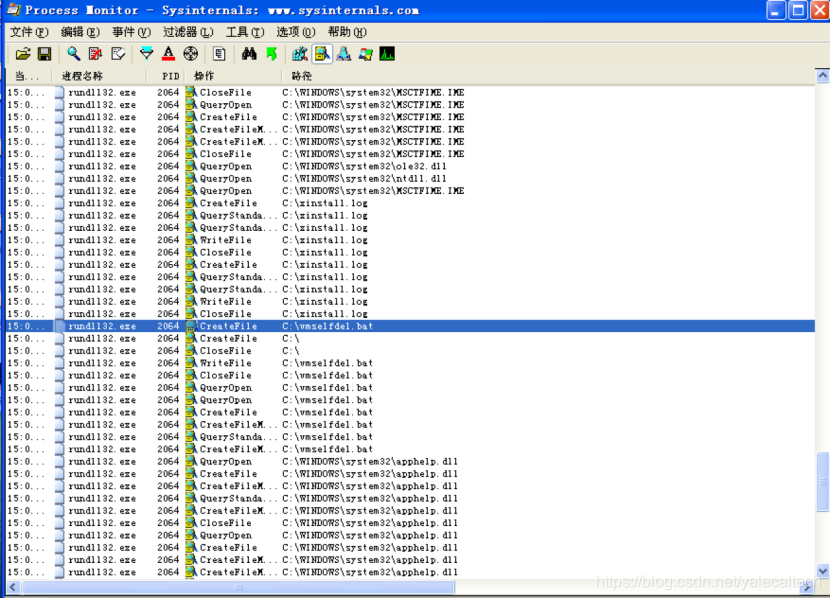Screen dimensions: 830x600
Task: Minimize the Process Monitor window
Action: tap(775, 10)
